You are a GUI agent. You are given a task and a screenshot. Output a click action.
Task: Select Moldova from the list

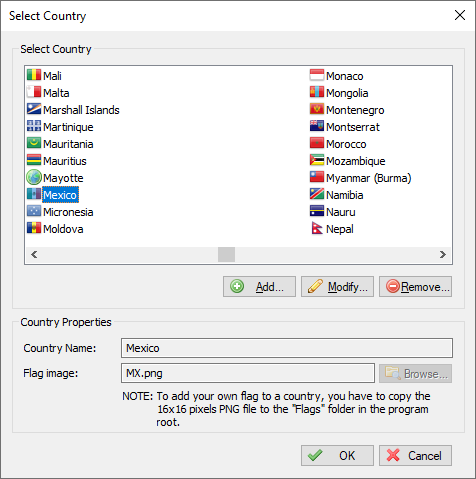coord(63,229)
